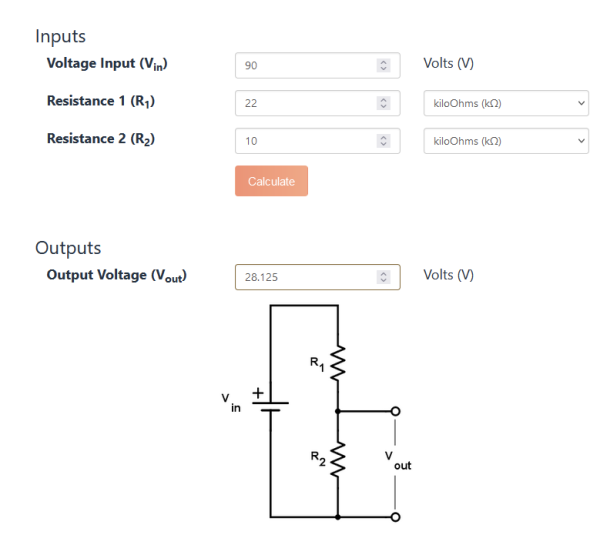The image size is (600, 535).
Task: Decrement Resistance 1 with the down spinner
Action: coord(383,107)
